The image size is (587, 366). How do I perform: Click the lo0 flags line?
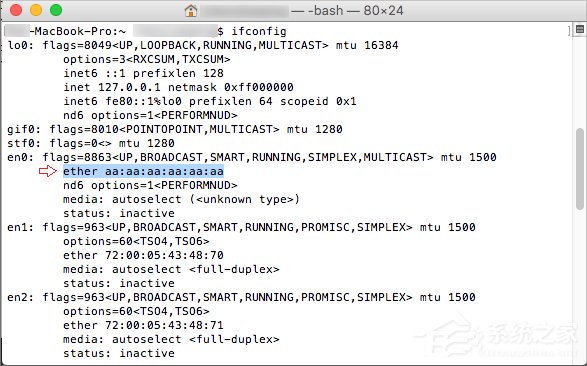pyautogui.click(x=203, y=45)
